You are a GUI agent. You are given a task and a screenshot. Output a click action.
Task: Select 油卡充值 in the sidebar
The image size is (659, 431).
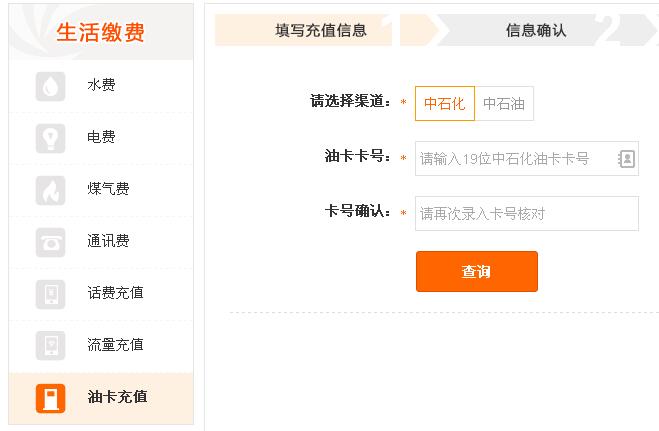(x=101, y=398)
